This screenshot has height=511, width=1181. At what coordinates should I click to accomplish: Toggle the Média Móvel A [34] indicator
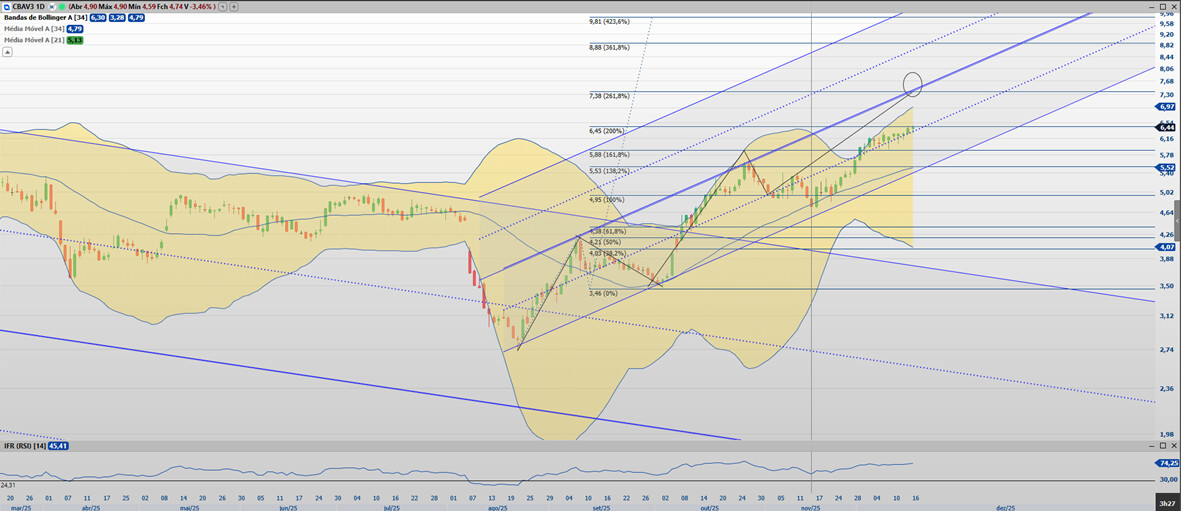click(x=33, y=29)
